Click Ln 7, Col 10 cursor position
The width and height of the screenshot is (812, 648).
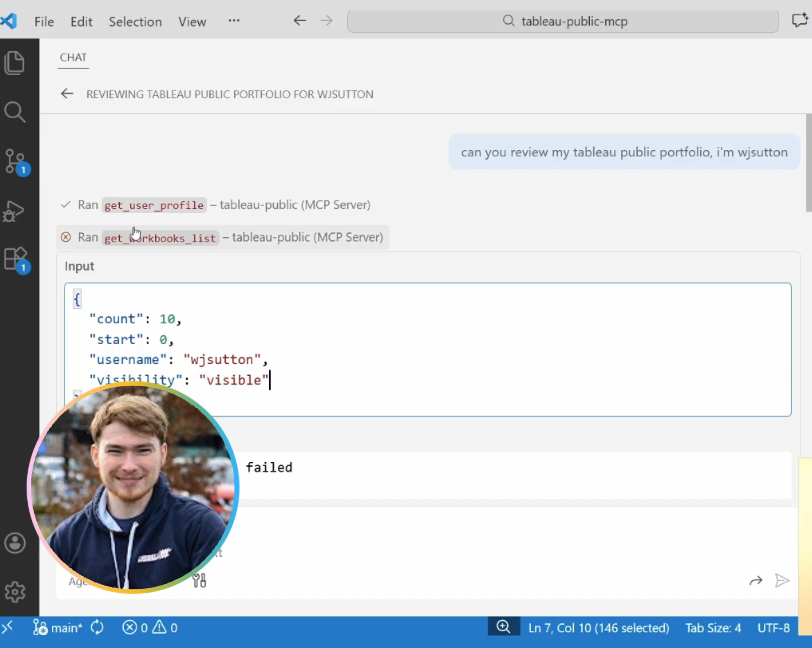coord(599,628)
